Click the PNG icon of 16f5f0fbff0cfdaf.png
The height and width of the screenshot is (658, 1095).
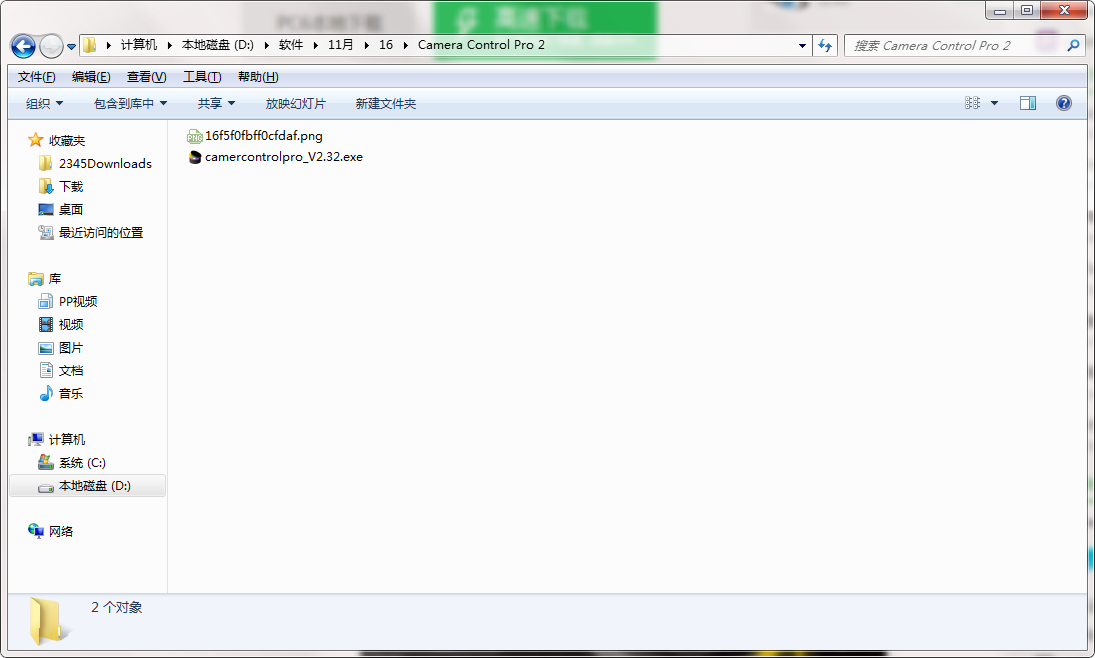pos(195,136)
